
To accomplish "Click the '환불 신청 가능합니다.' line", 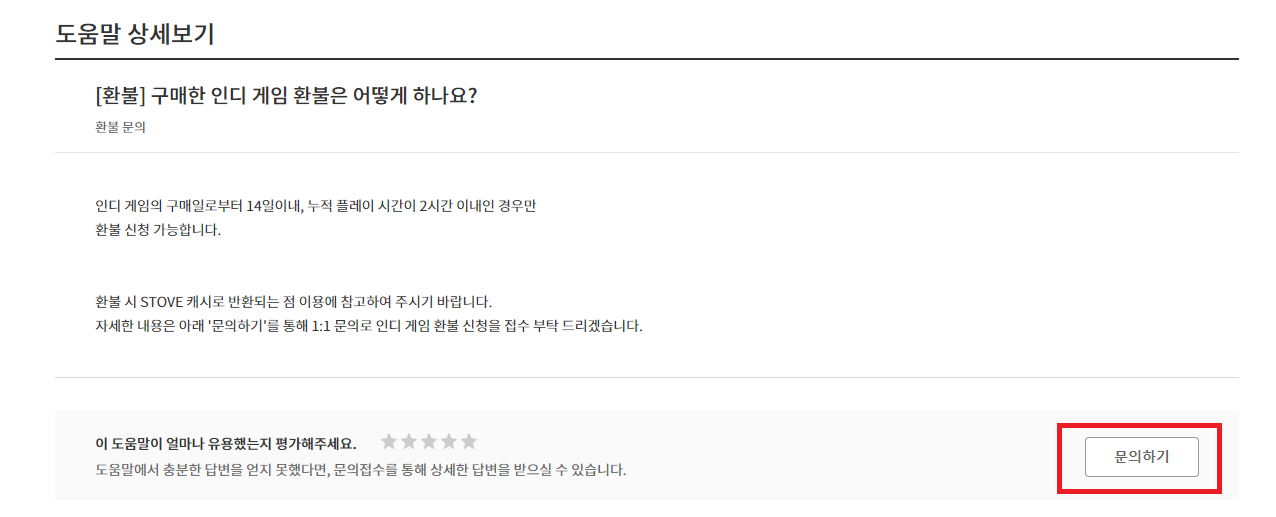I will coord(158,230).
